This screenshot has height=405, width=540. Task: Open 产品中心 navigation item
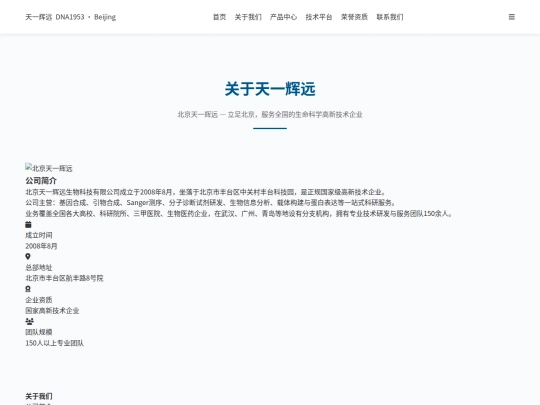click(283, 17)
